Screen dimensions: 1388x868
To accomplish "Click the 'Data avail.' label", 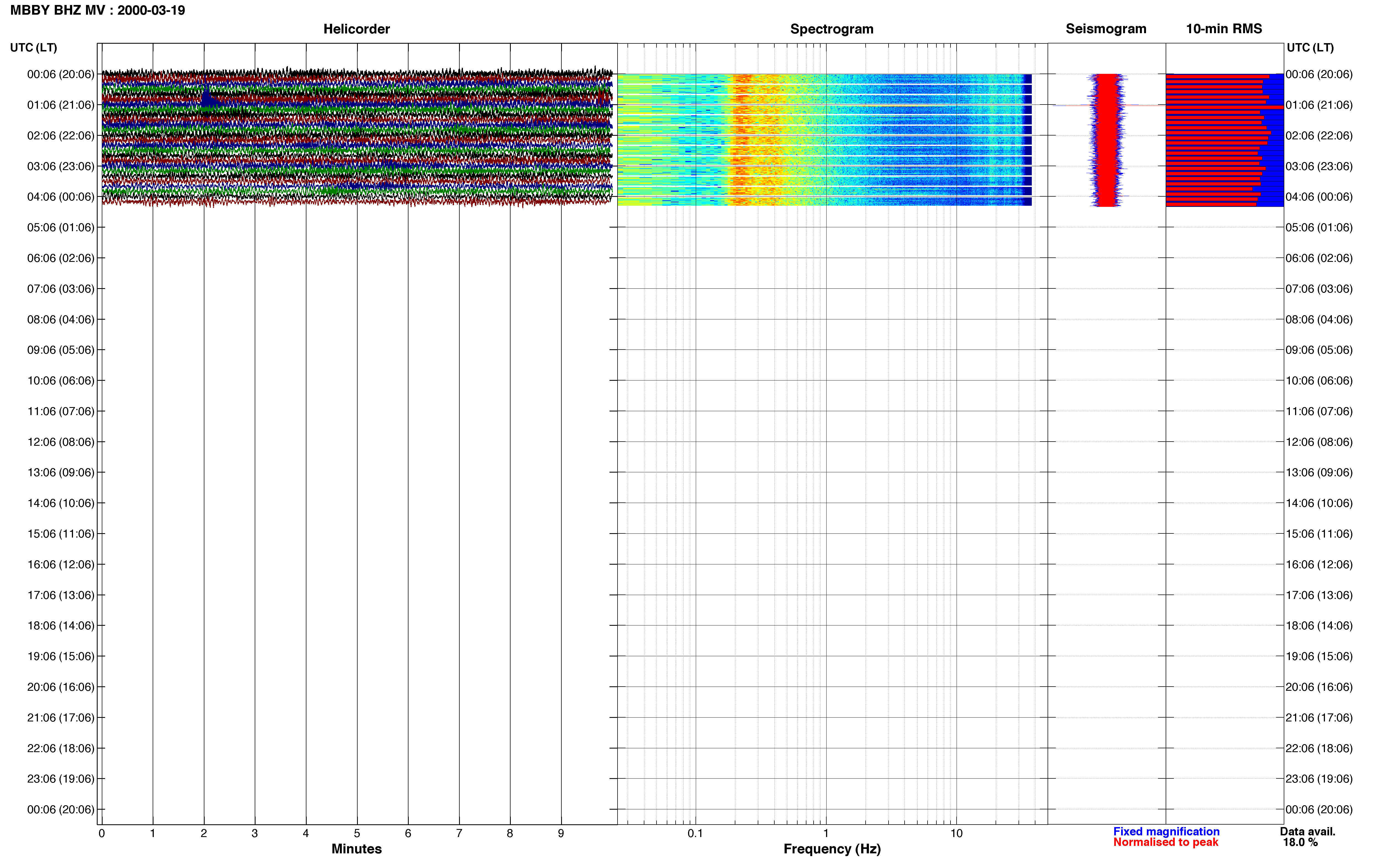I will click(x=1308, y=832).
